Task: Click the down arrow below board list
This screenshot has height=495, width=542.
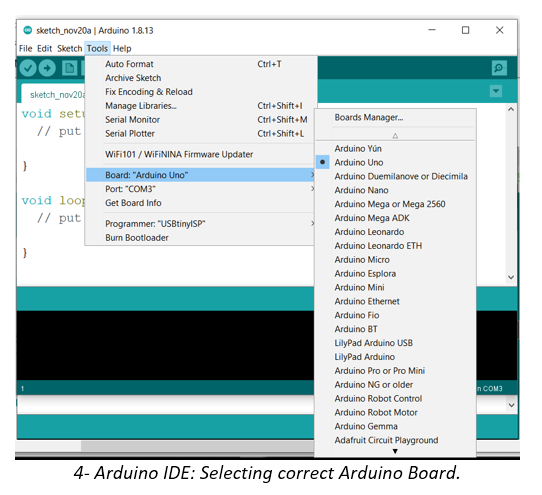Action: (x=395, y=451)
